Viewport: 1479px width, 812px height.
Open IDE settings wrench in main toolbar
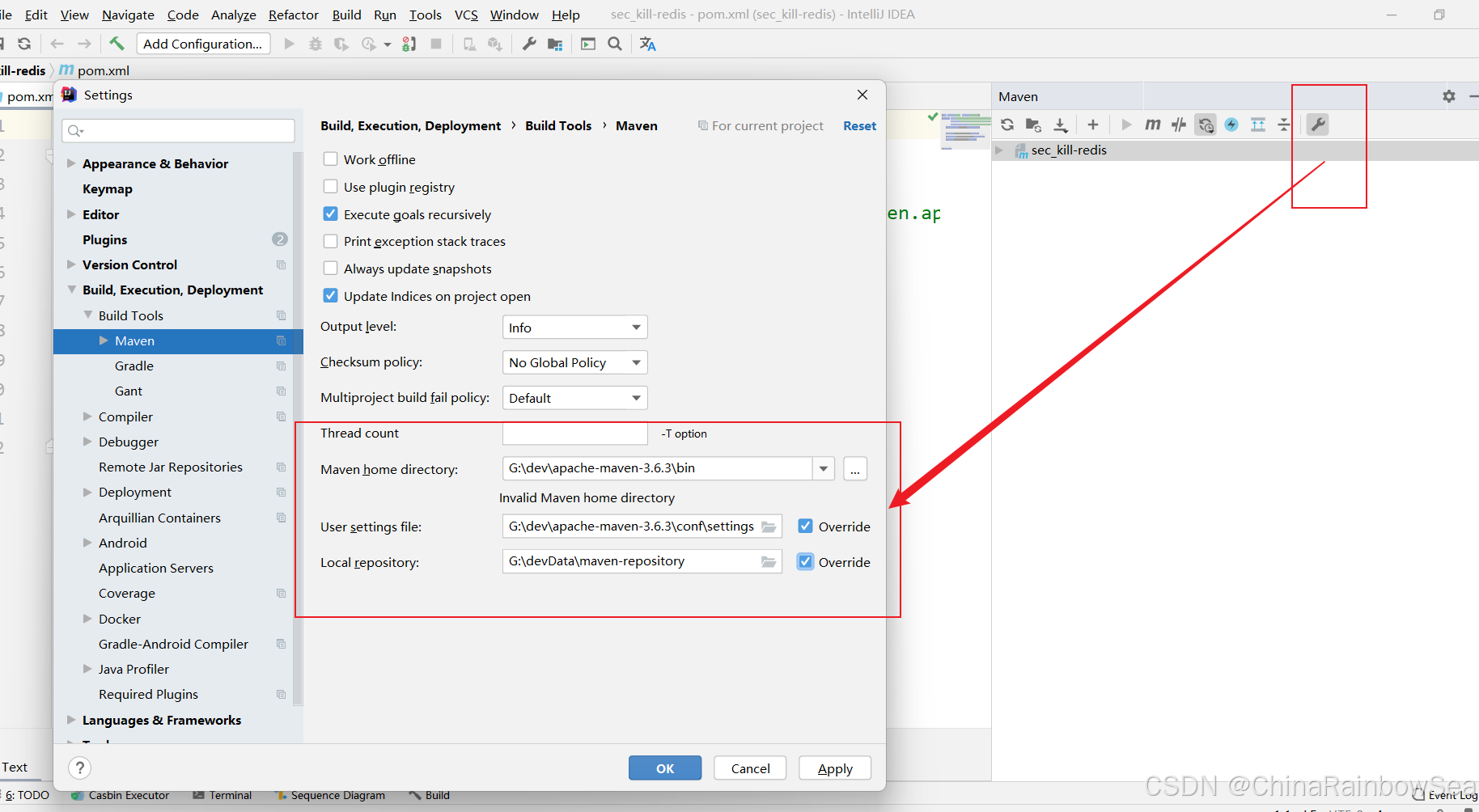coord(529,44)
